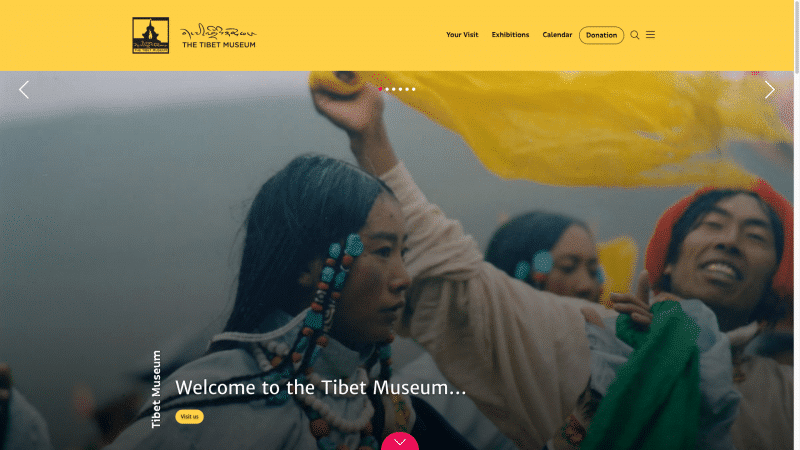Click the Donation button
The width and height of the screenshot is (800, 450).
coord(602,35)
